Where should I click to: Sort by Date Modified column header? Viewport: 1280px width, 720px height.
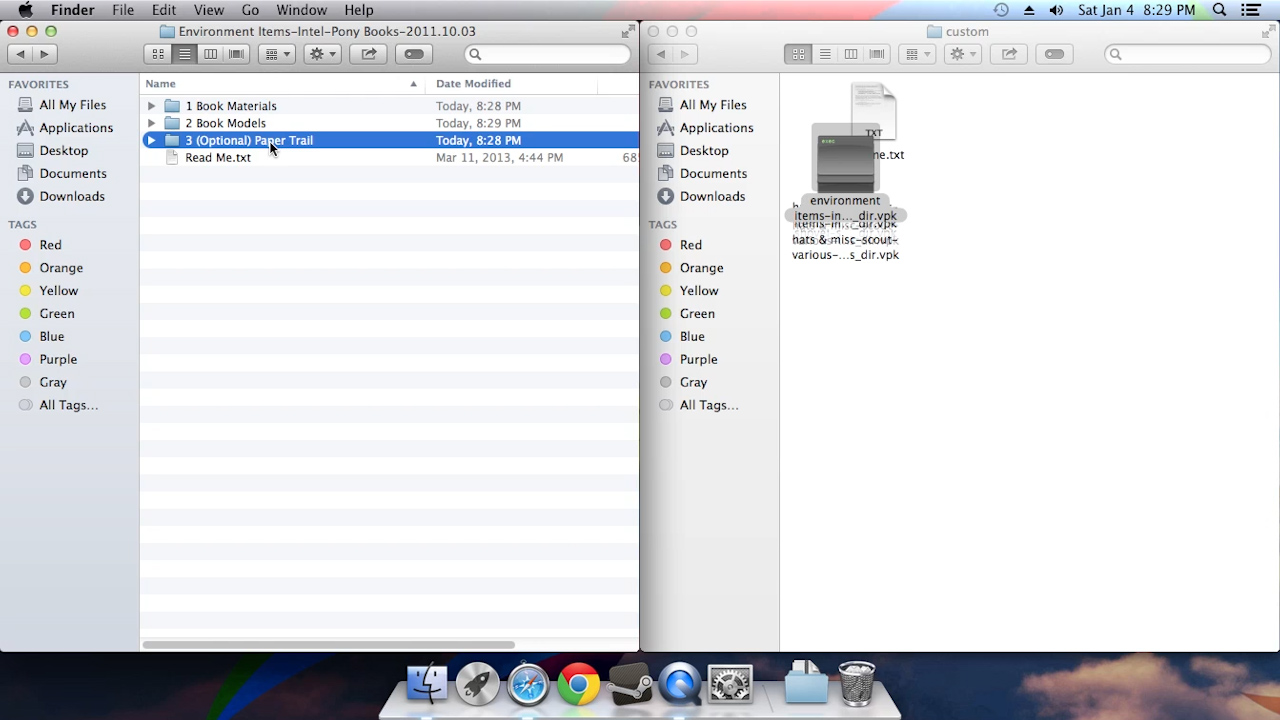(511, 84)
